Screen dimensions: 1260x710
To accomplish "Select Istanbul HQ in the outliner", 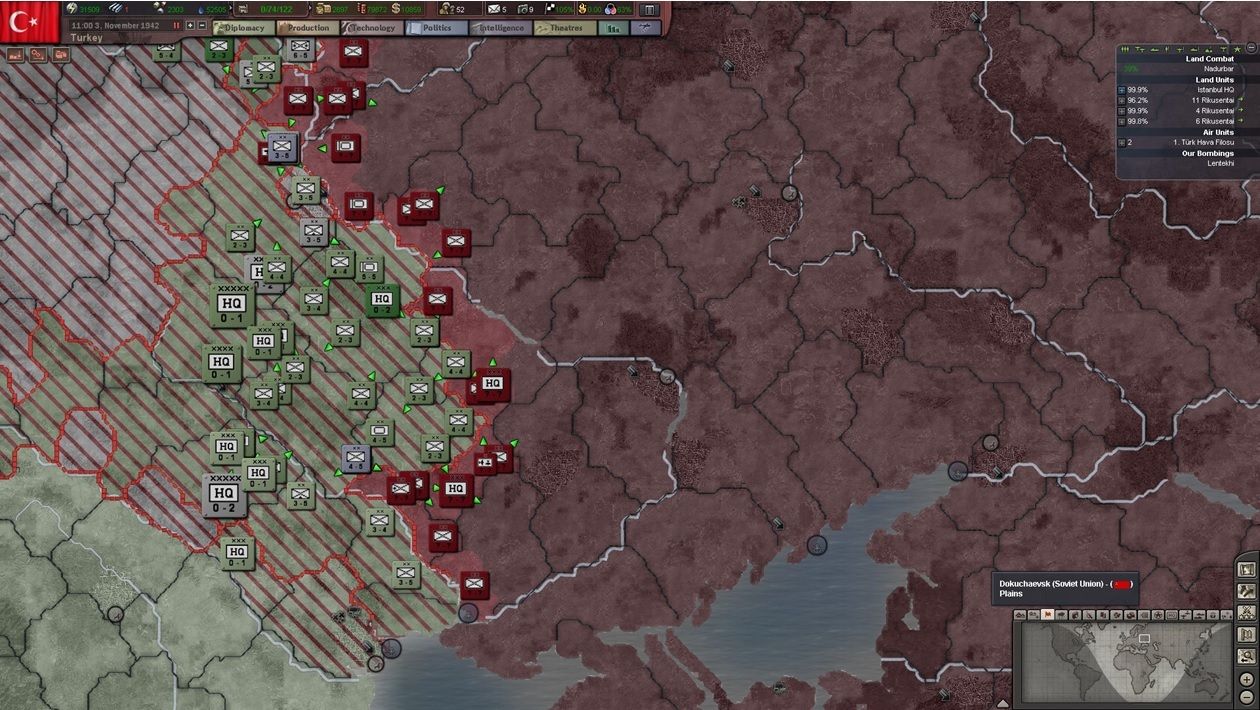I will [1215, 90].
